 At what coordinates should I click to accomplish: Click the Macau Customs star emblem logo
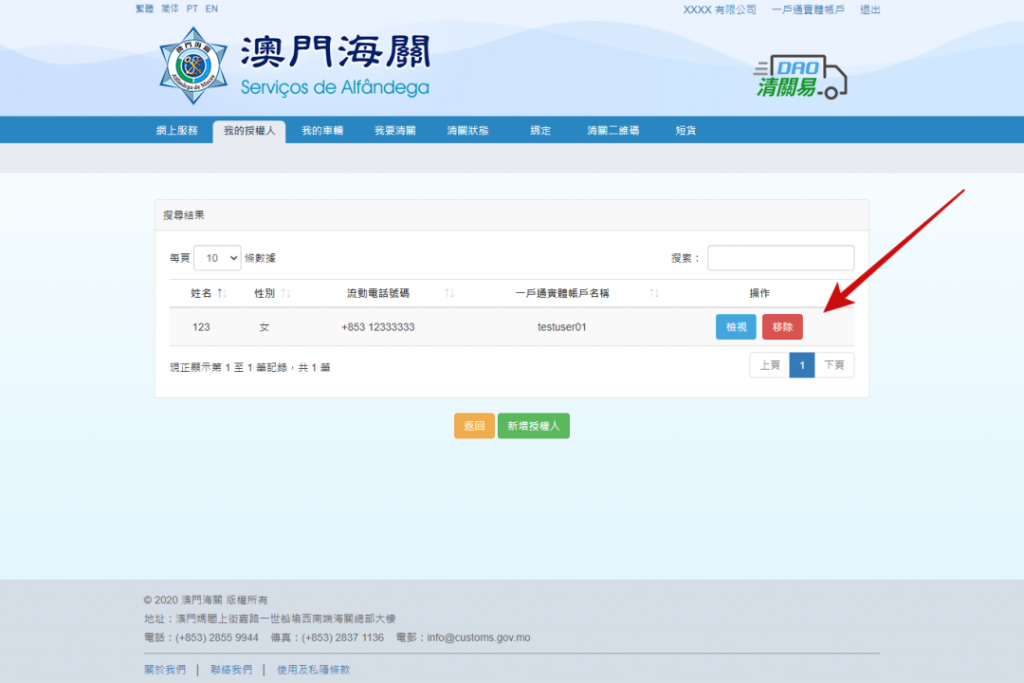point(193,65)
